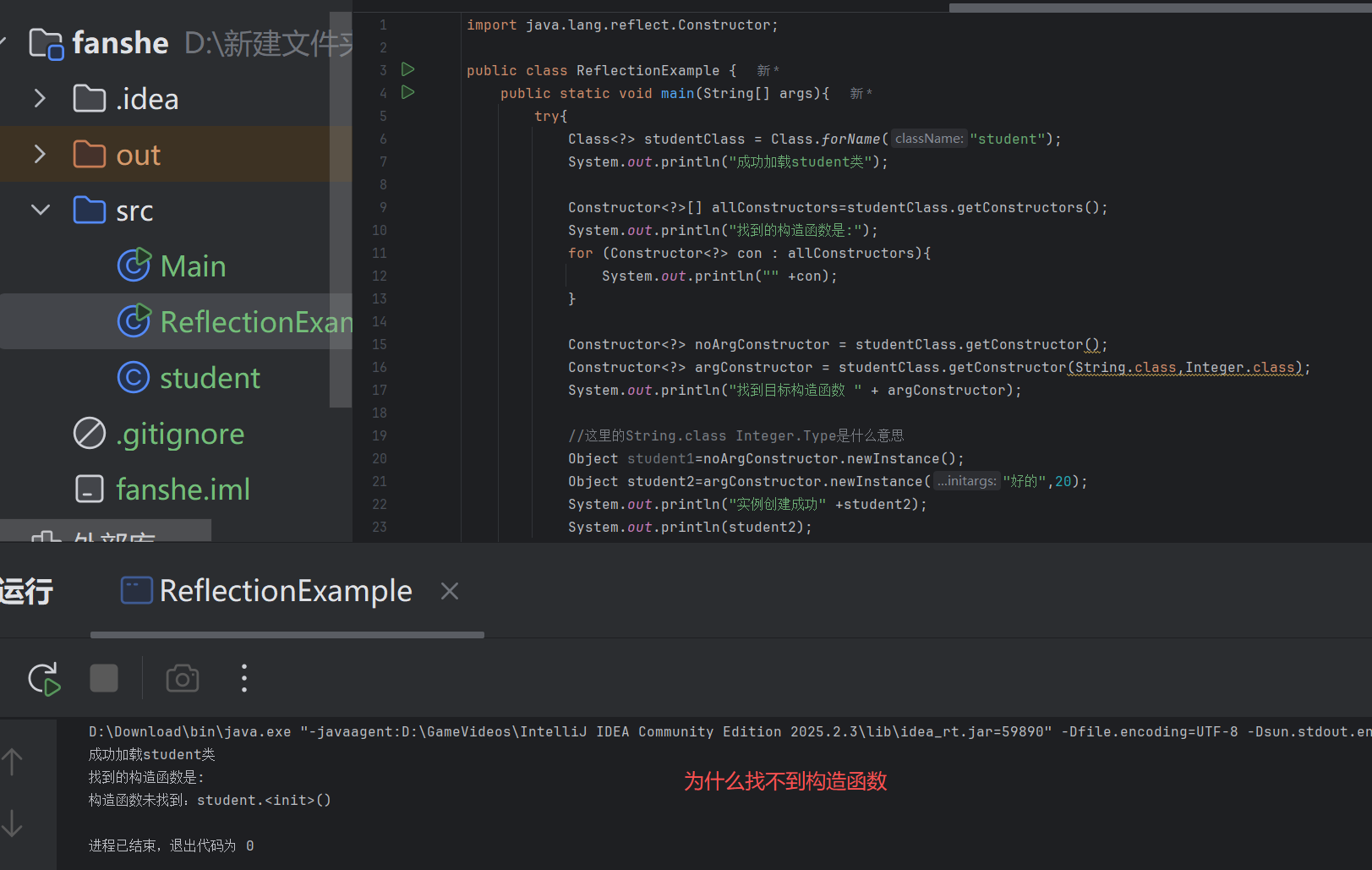Click the 成功加载student类 console output

(152, 755)
